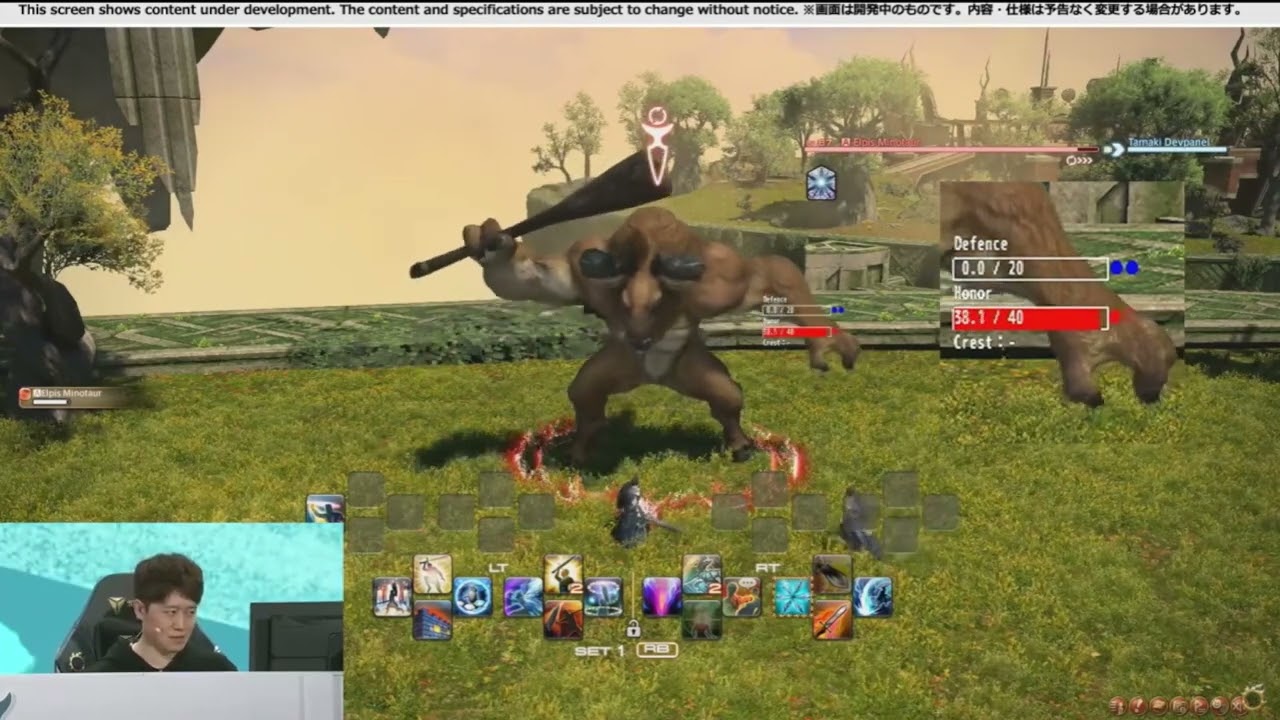Use the blue ring aura action
Screen dimensions: 1280x720
point(603,597)
